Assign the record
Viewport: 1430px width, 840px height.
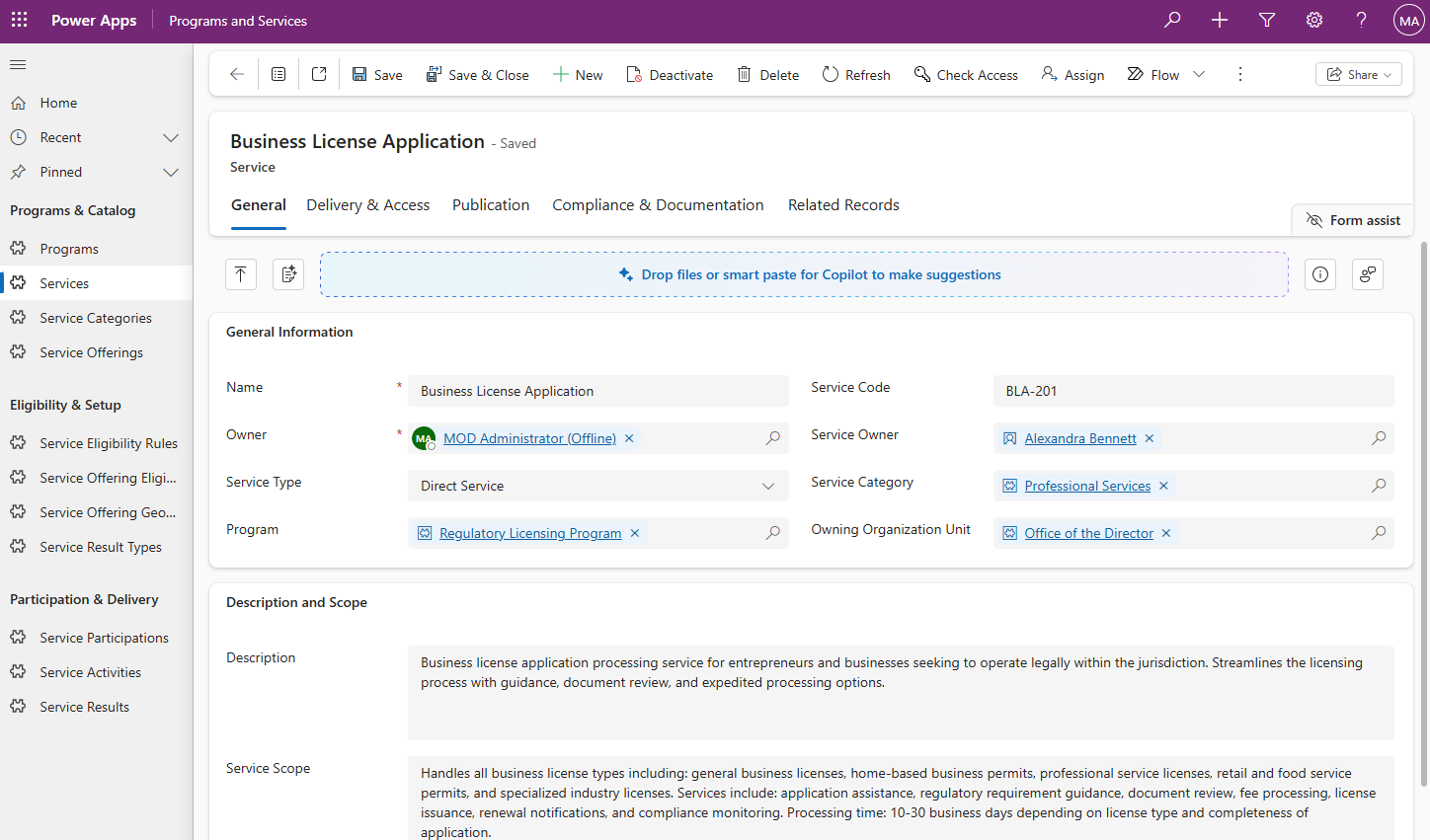click(1072, 75)
